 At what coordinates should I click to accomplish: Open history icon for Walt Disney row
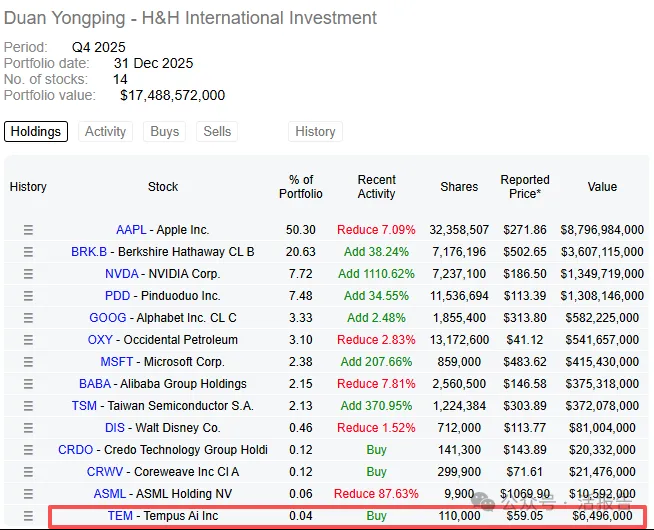coord(28,428)
